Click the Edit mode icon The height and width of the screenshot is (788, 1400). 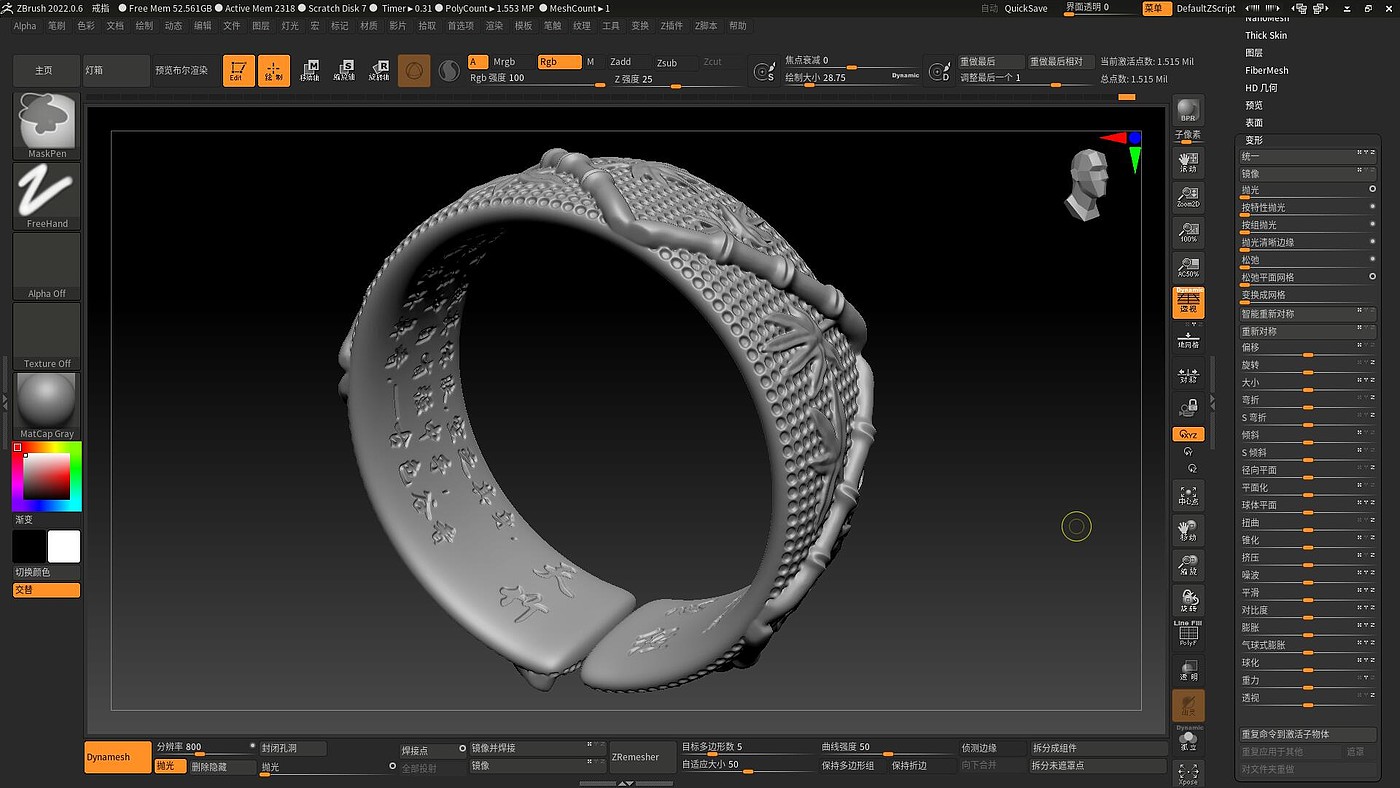point(238,70)
